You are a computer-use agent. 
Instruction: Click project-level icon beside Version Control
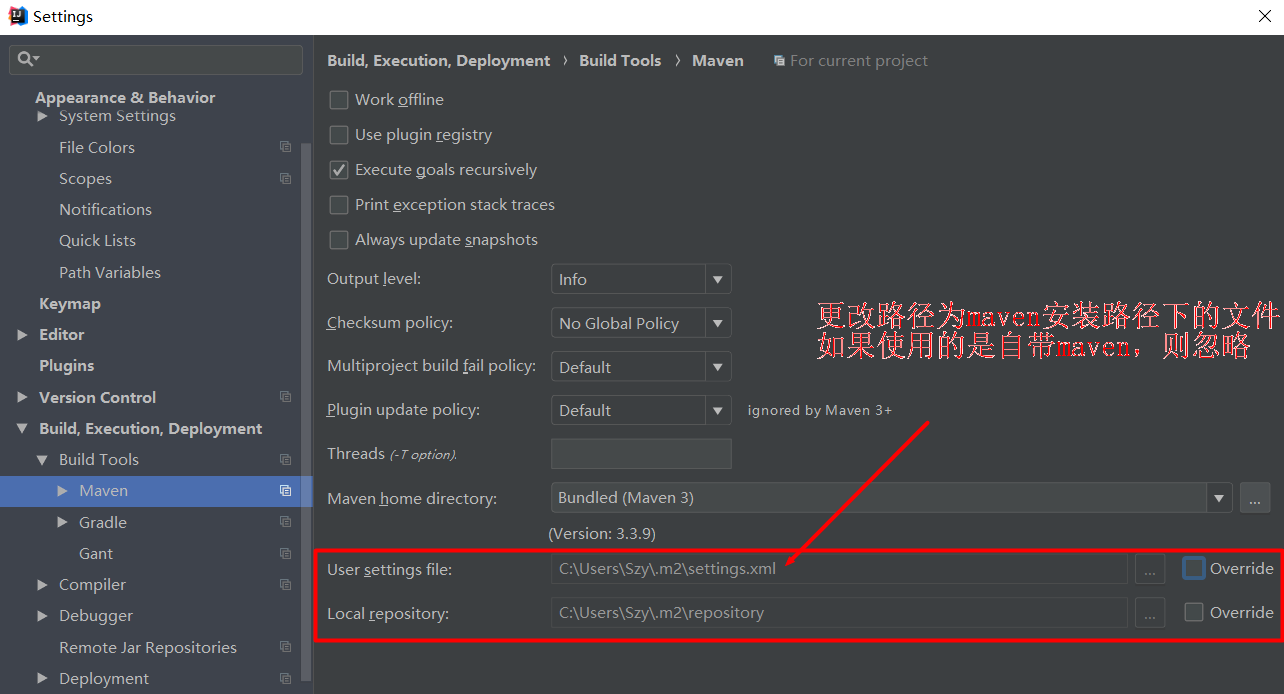286,397
